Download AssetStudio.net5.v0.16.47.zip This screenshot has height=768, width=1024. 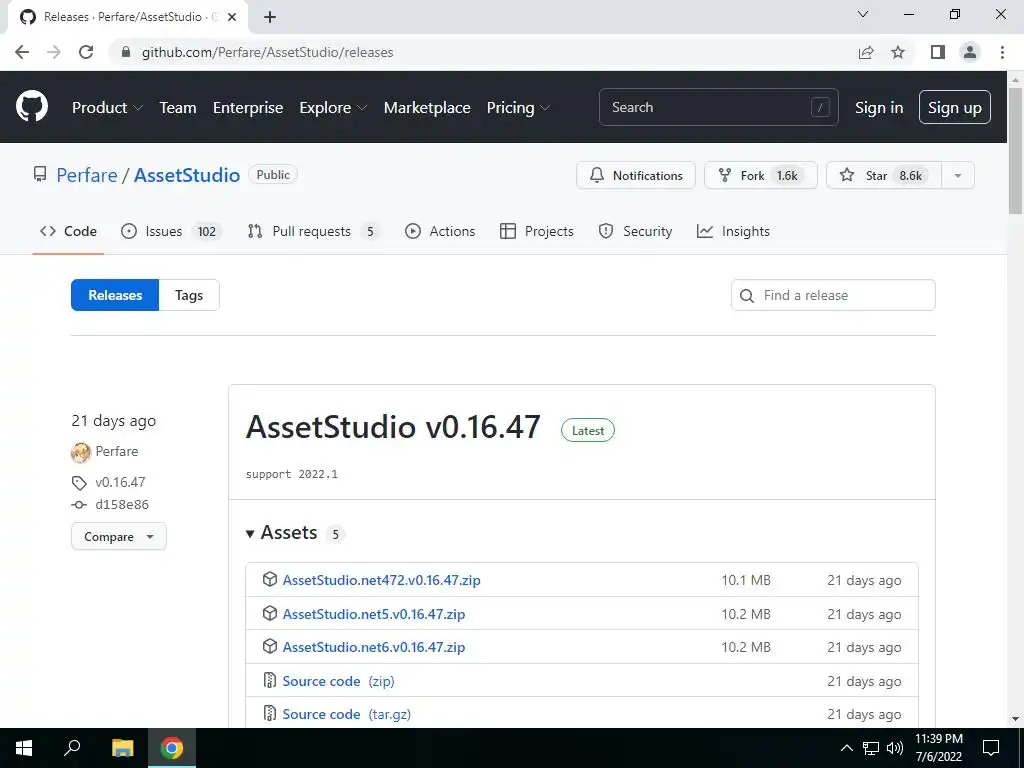point(374,614)
